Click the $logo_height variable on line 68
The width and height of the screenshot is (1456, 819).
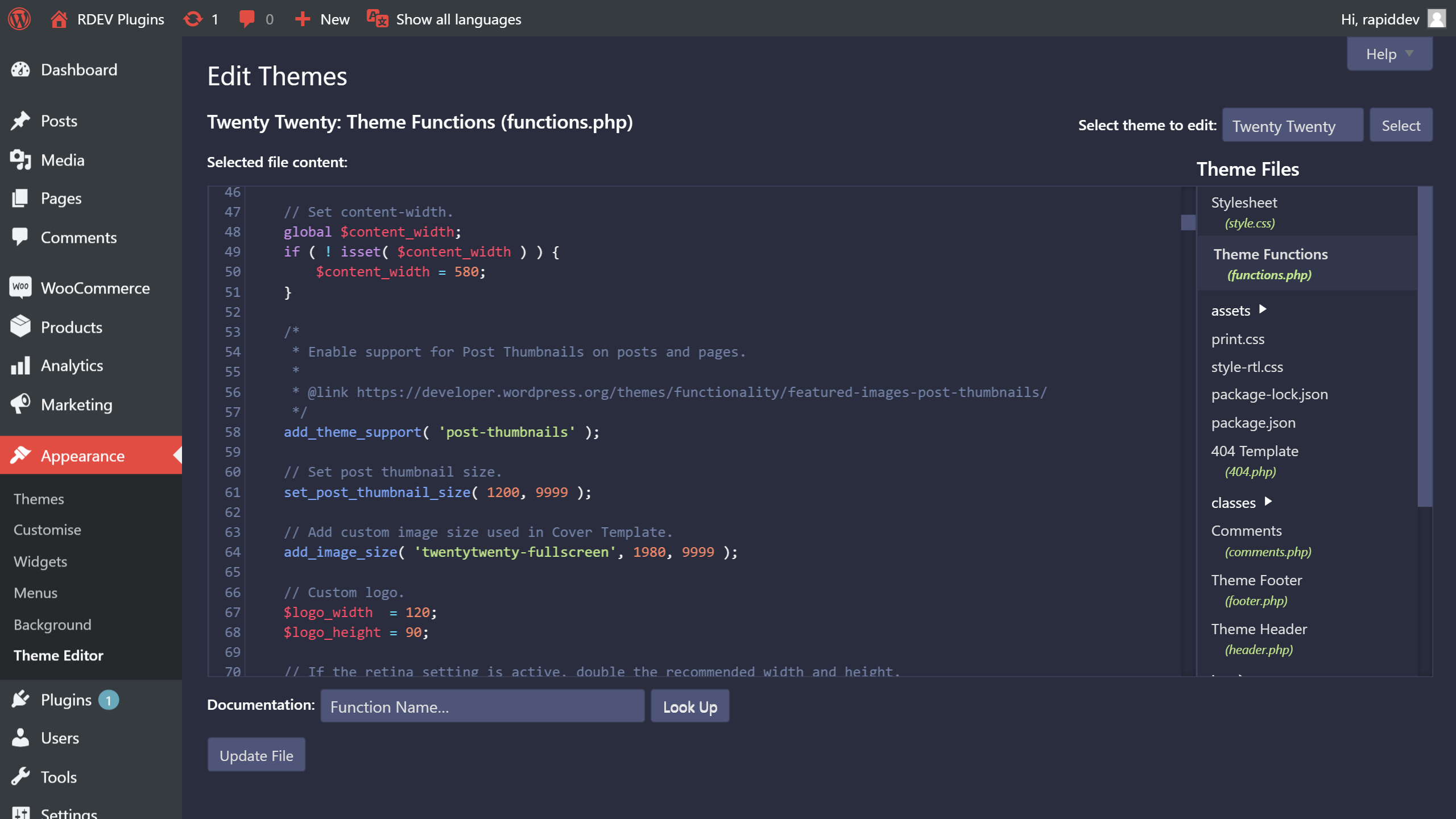tap(332, 632)
